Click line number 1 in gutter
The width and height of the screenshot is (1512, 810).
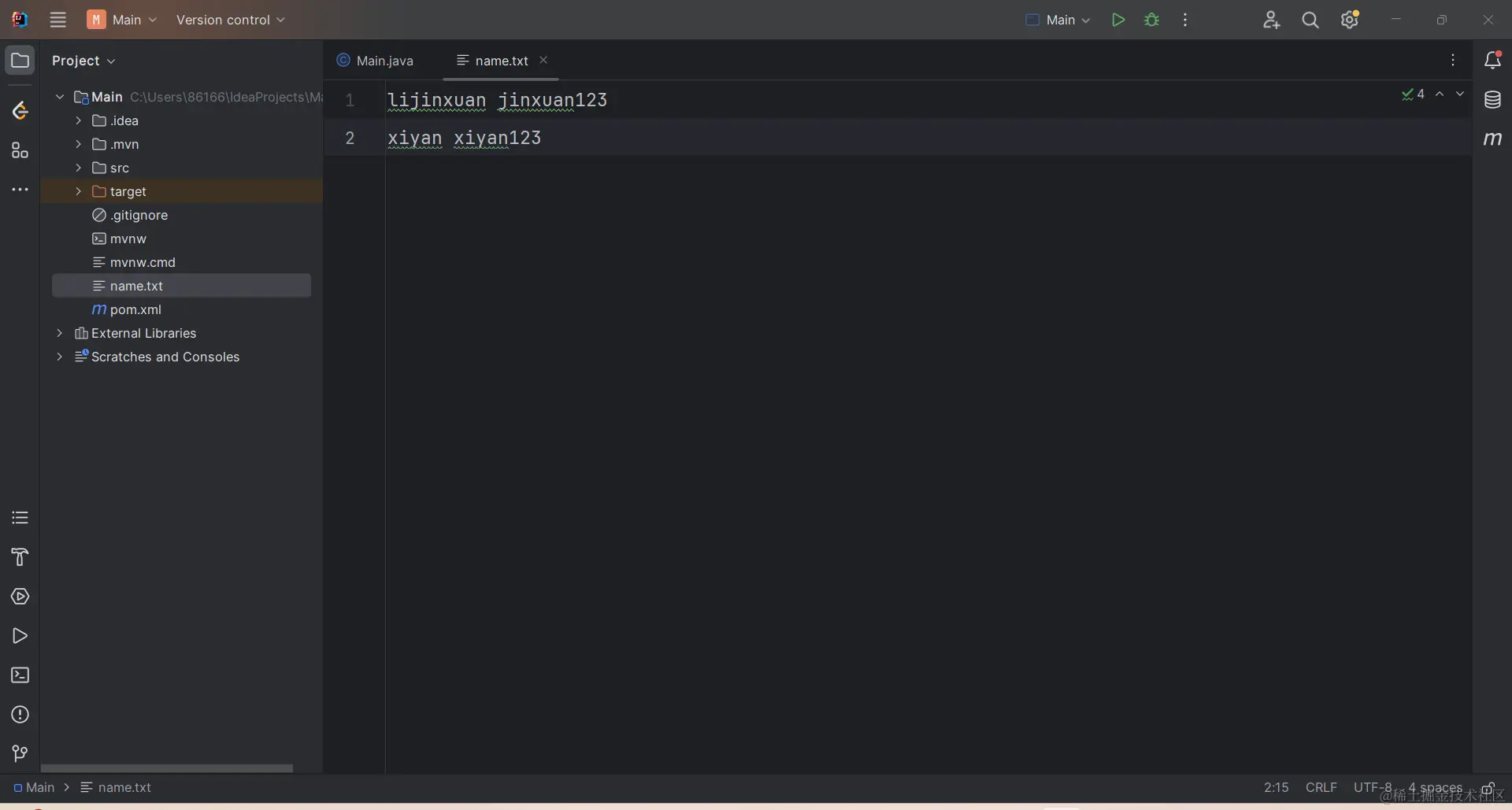coord(350,100)
